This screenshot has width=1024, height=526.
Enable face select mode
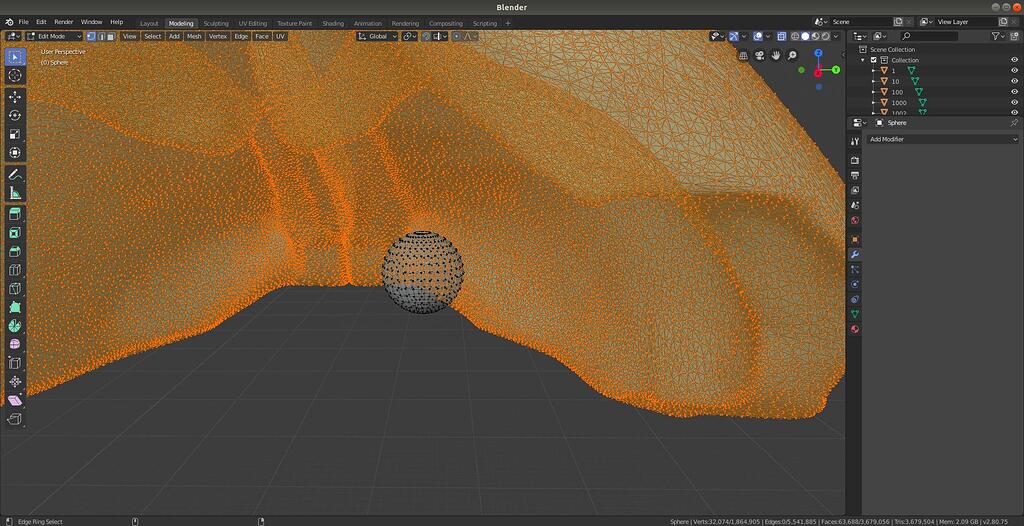click(111, 37)
